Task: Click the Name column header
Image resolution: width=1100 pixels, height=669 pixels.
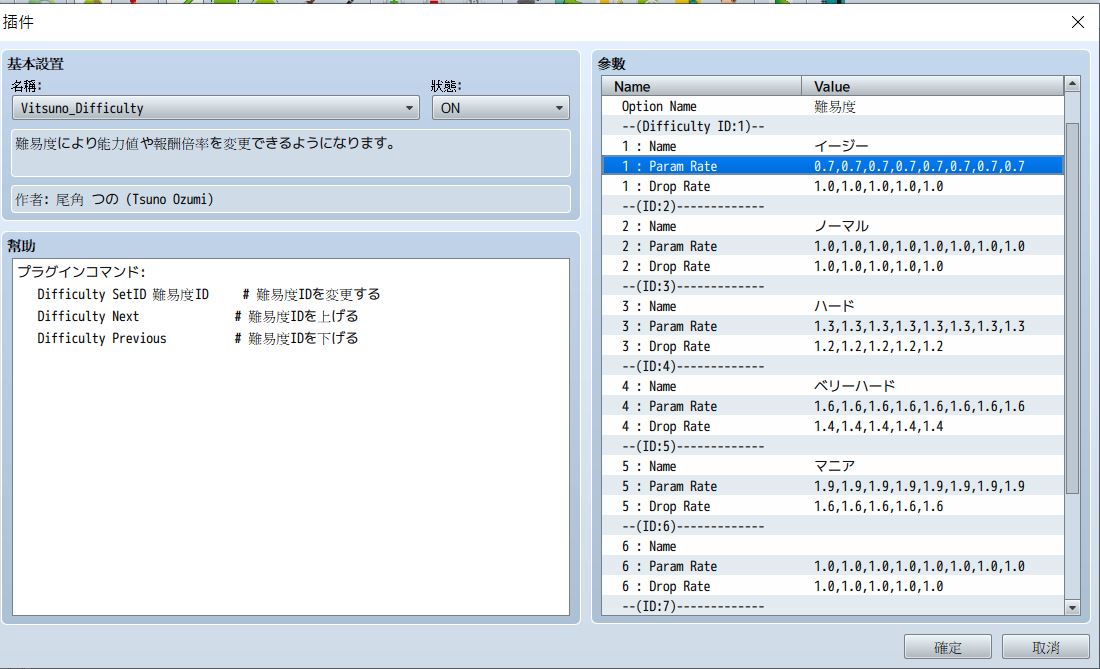Action: (702, 86)
